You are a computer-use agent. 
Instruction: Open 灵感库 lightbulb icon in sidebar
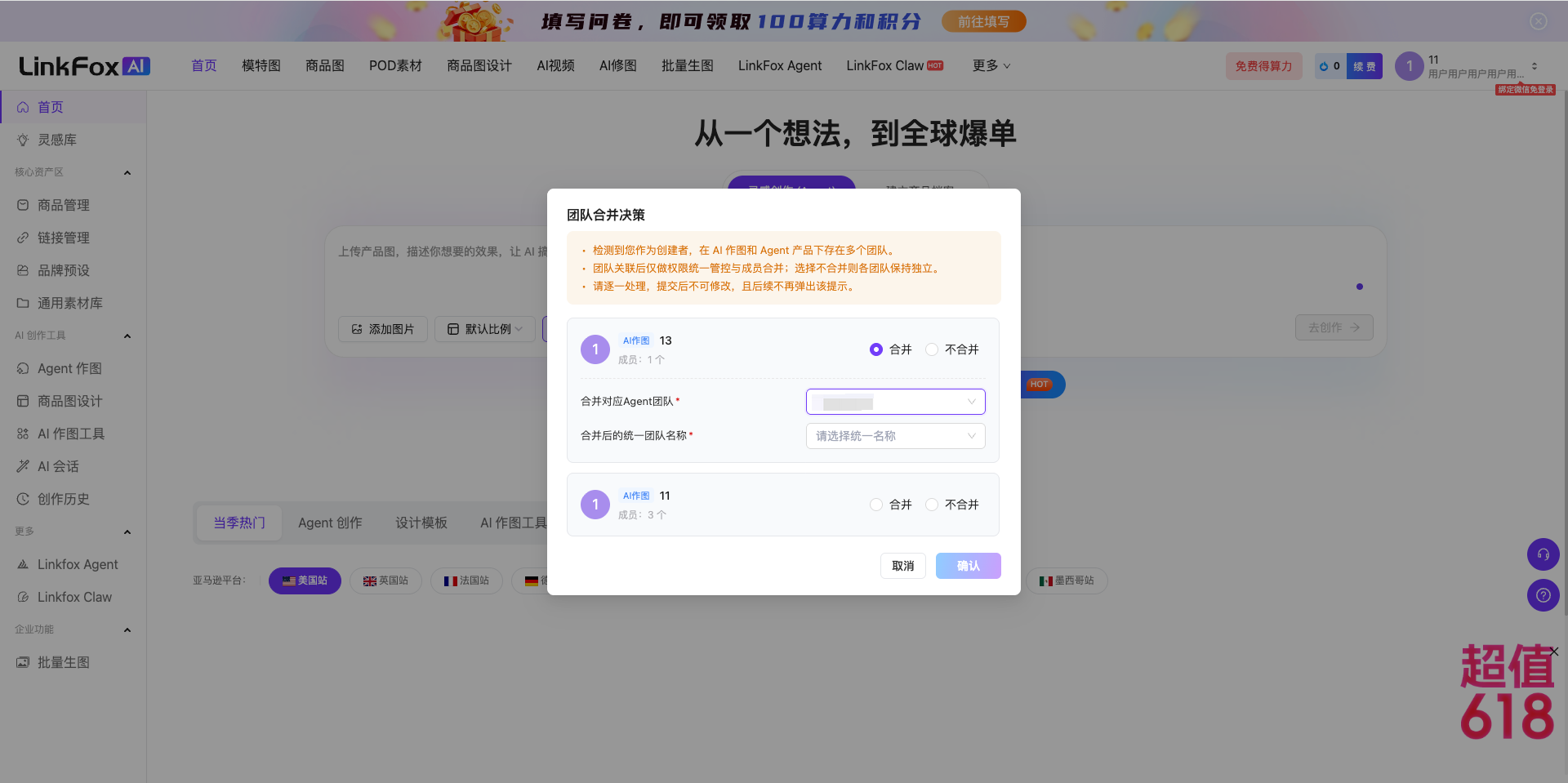click(23, 140)
